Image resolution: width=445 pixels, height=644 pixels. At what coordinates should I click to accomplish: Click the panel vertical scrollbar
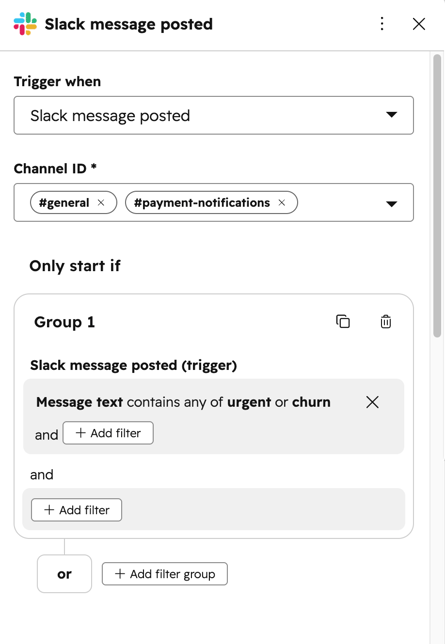click(x=437, y=196)
